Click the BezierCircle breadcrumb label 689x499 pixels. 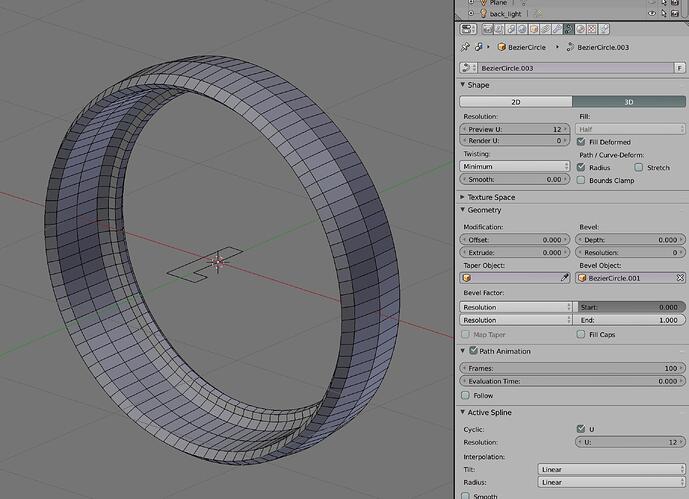click(527, 47)
